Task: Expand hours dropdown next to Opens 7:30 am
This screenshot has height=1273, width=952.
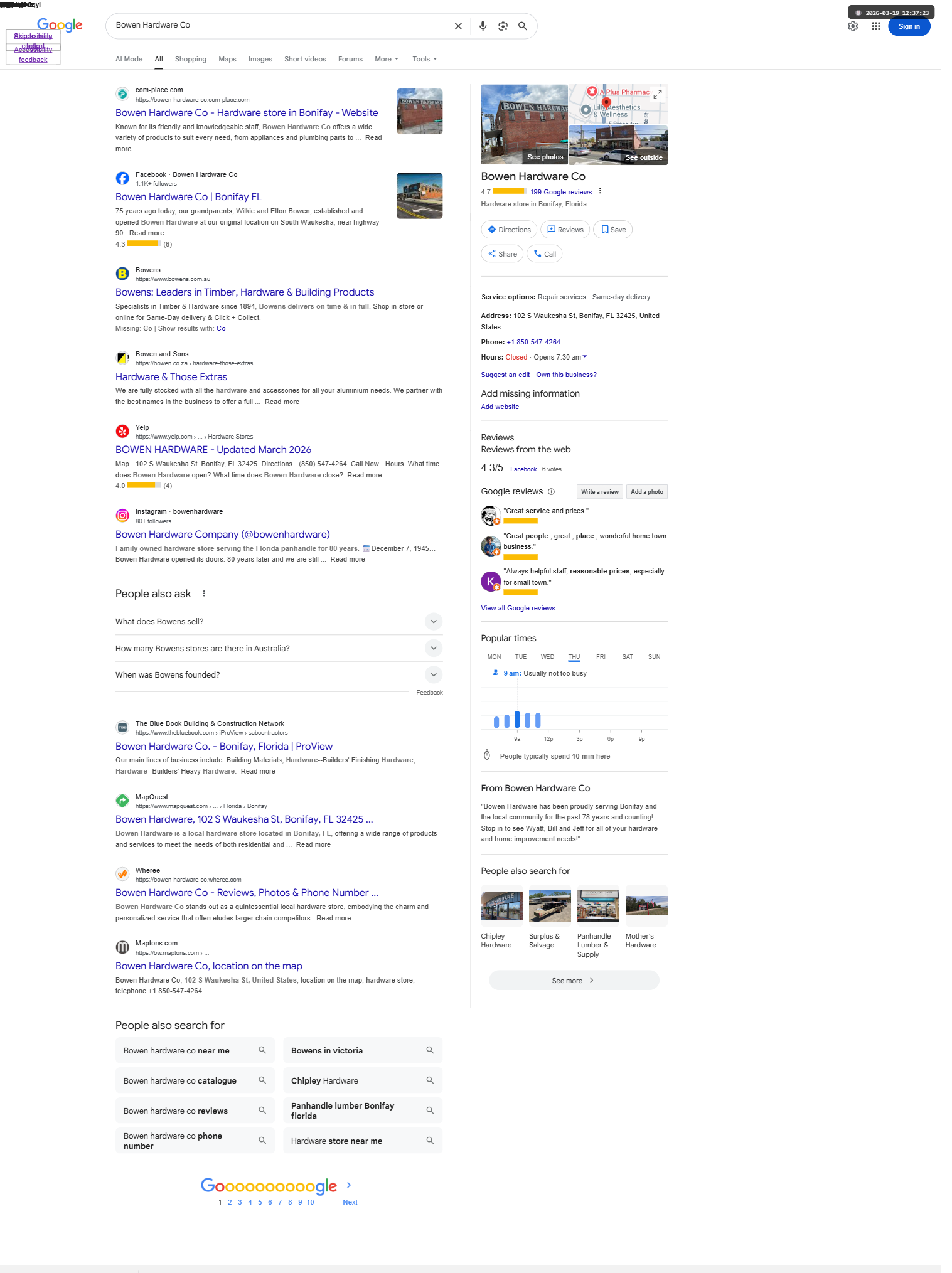Action: point(585,357)
